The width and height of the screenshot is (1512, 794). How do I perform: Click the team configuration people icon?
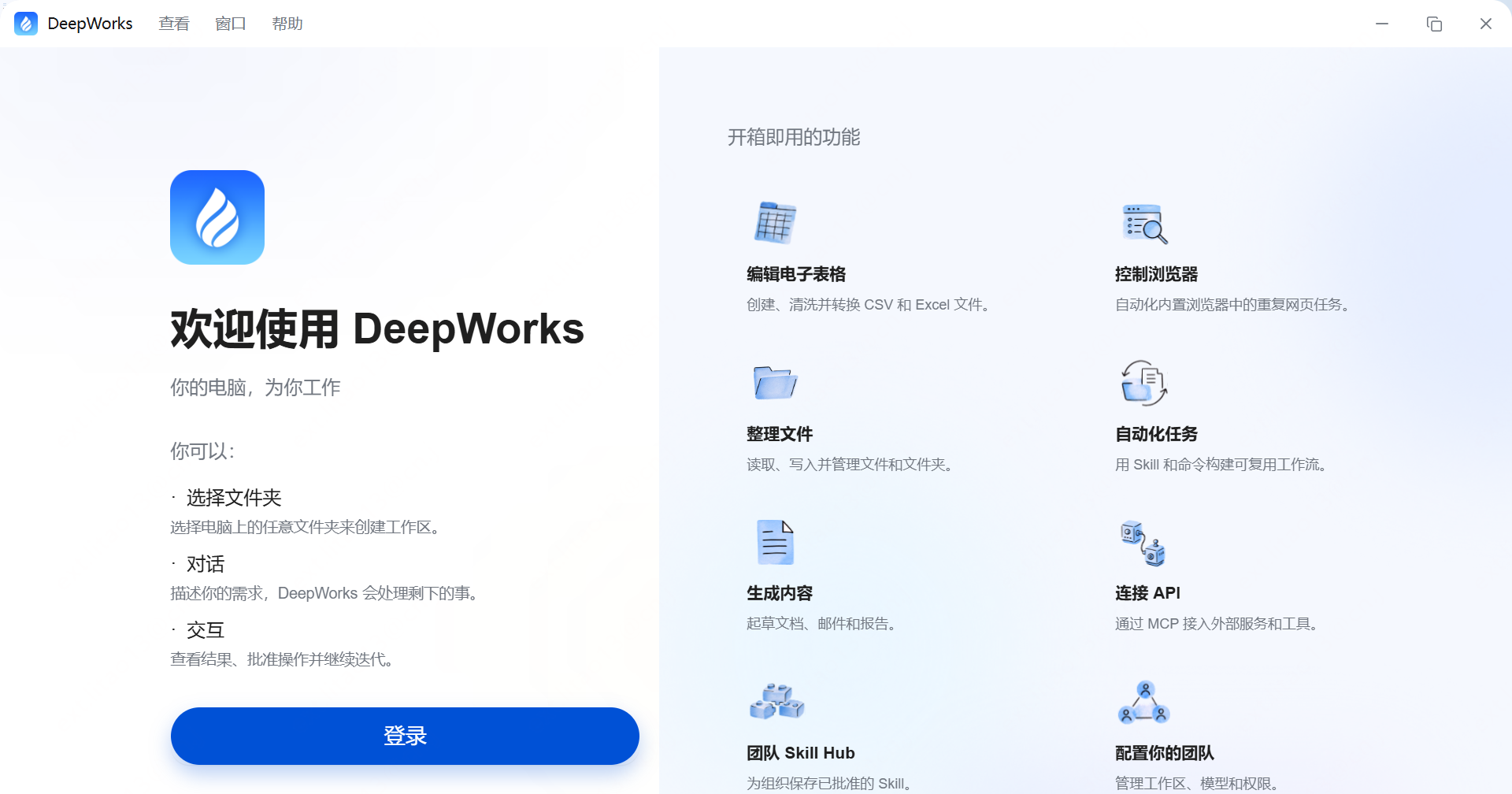(1144, 702)
